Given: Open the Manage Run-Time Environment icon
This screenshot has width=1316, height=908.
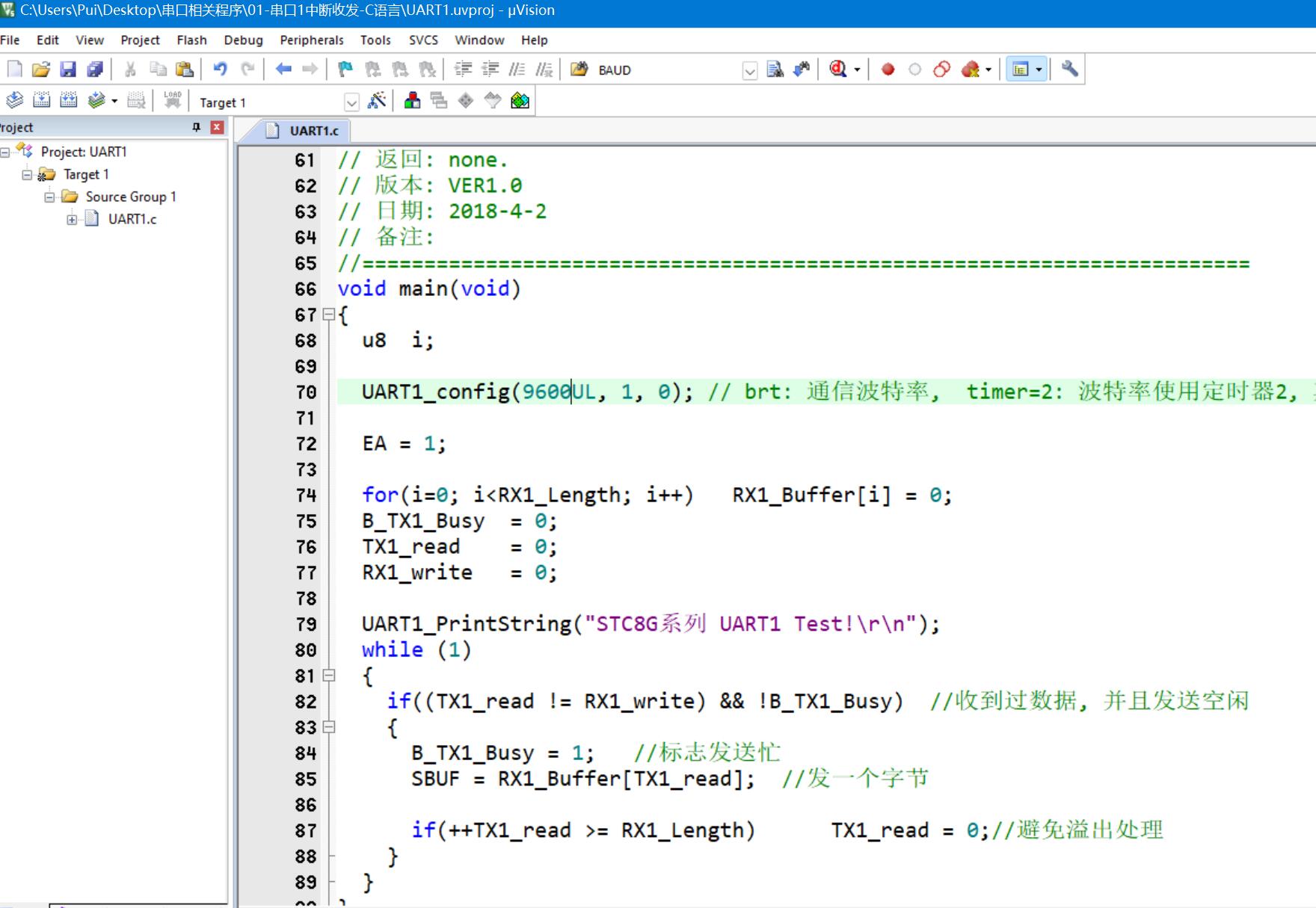Looking at the screenshot, I should tap(520, 101).
